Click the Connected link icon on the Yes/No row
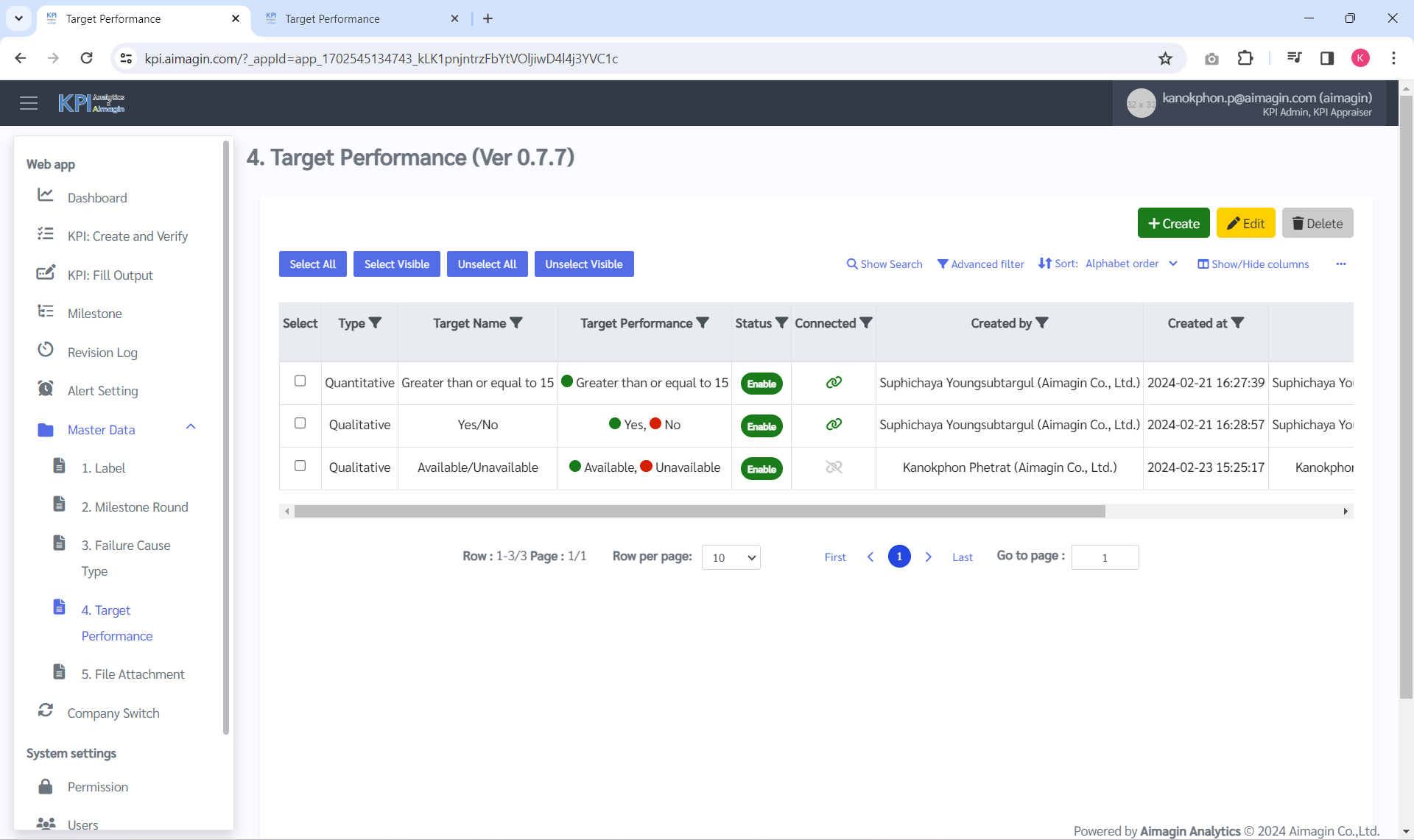 click(833, 425)
